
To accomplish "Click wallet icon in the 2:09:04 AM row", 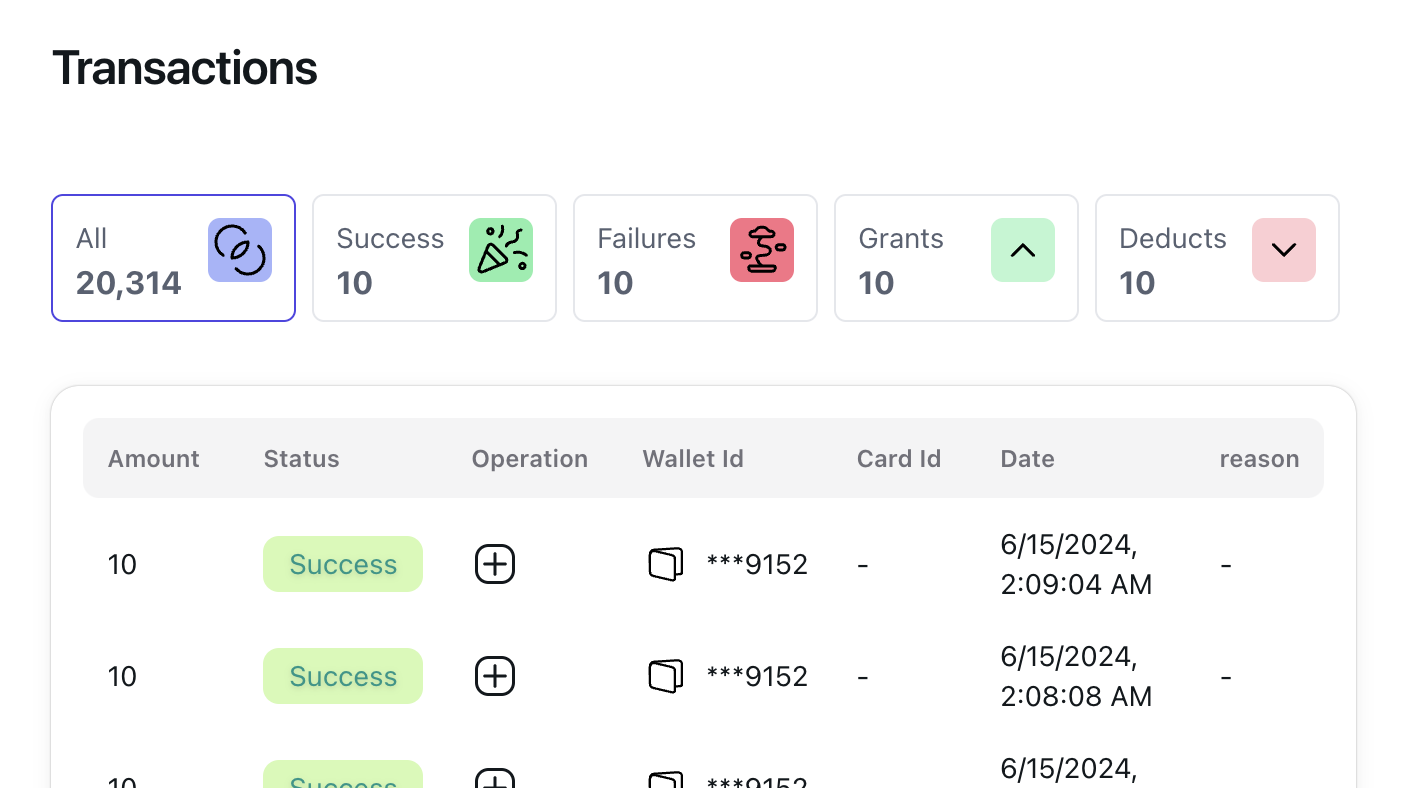I will (x=666, y=564).
